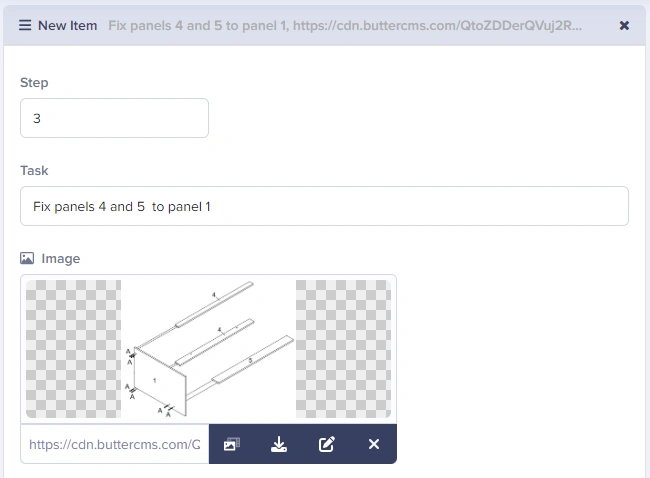Viewport: 650px width, 478px height.
Task: Click panel 5 rail in the diagram
Action: 252,359
